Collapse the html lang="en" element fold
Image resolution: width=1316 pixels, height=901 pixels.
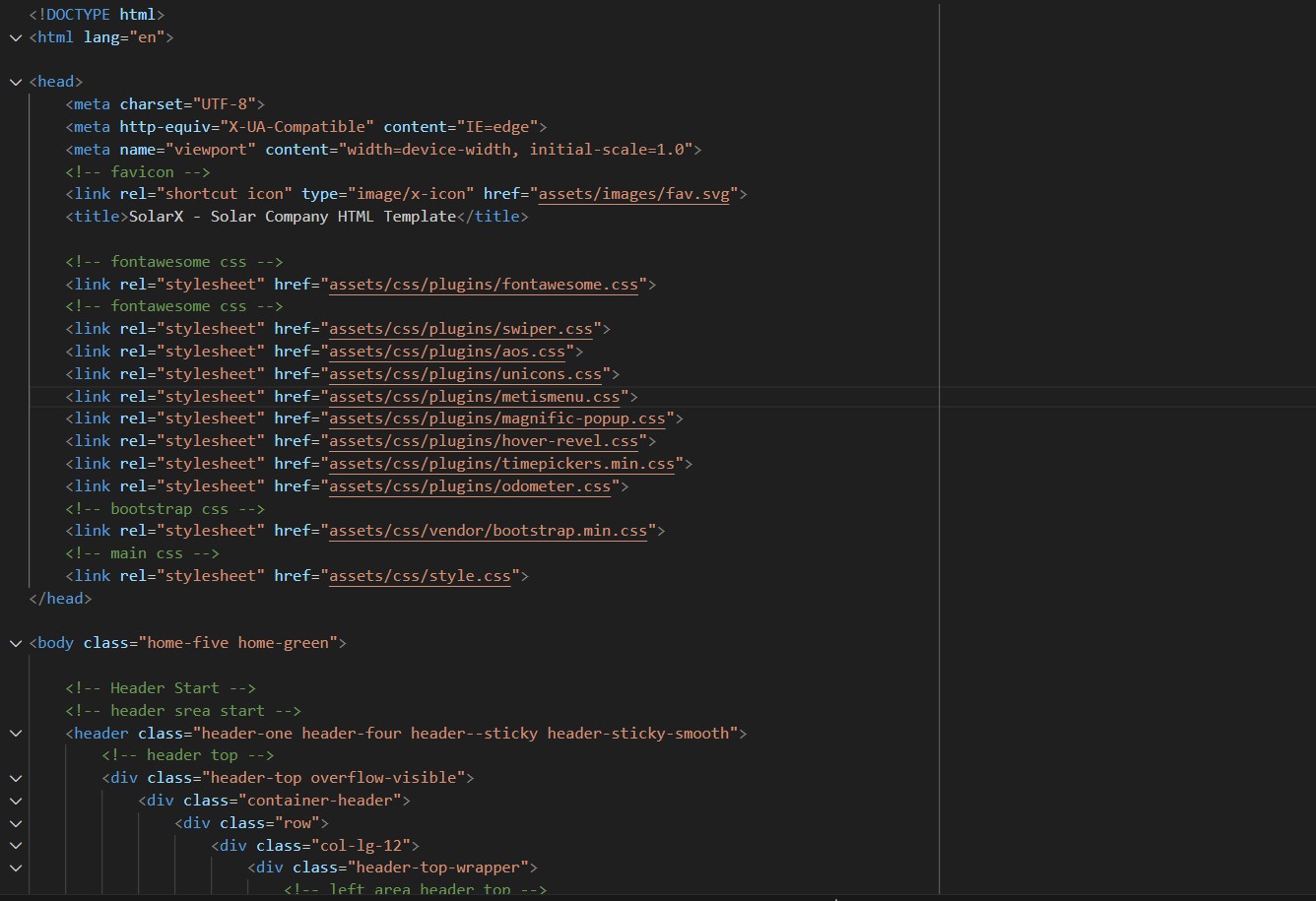(x=15, y=37)
